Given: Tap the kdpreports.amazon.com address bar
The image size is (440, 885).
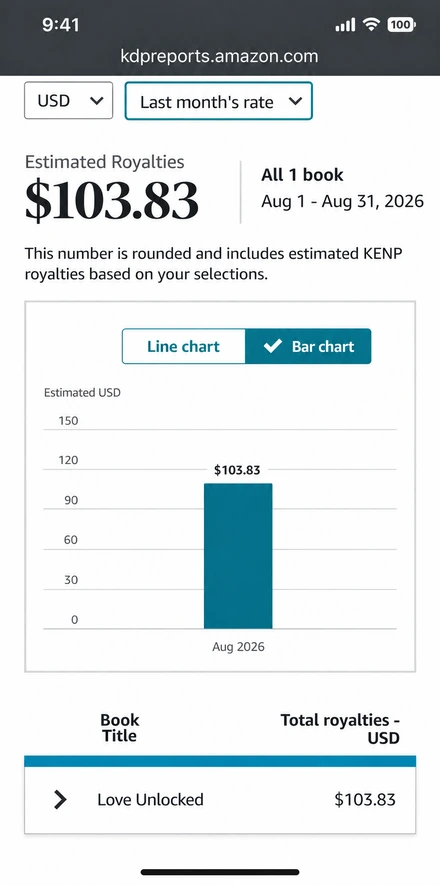Looking at the screenshot, I should point(219,56).
